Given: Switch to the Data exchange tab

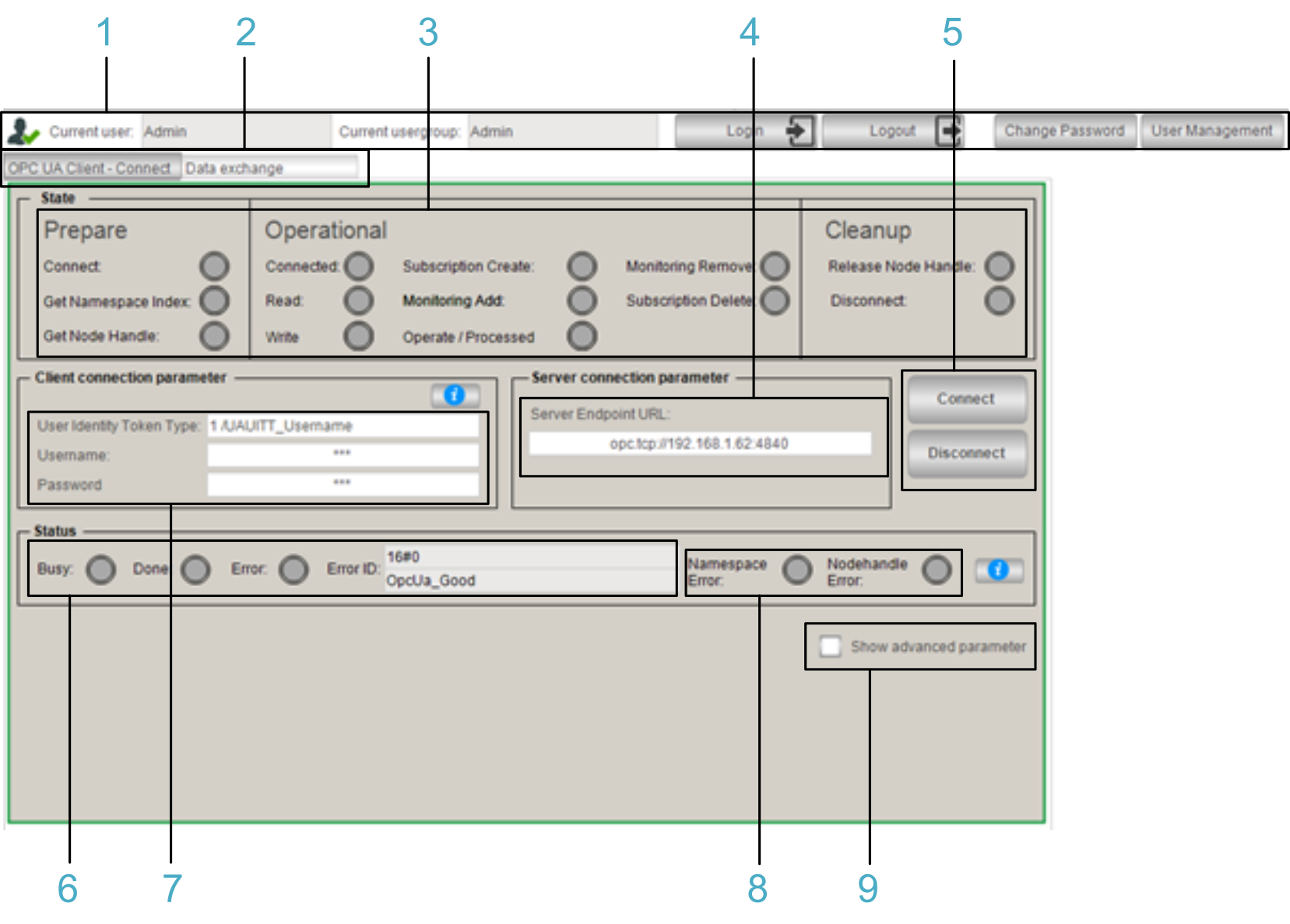Looking at the screenshot, I should tap(269, 168).
